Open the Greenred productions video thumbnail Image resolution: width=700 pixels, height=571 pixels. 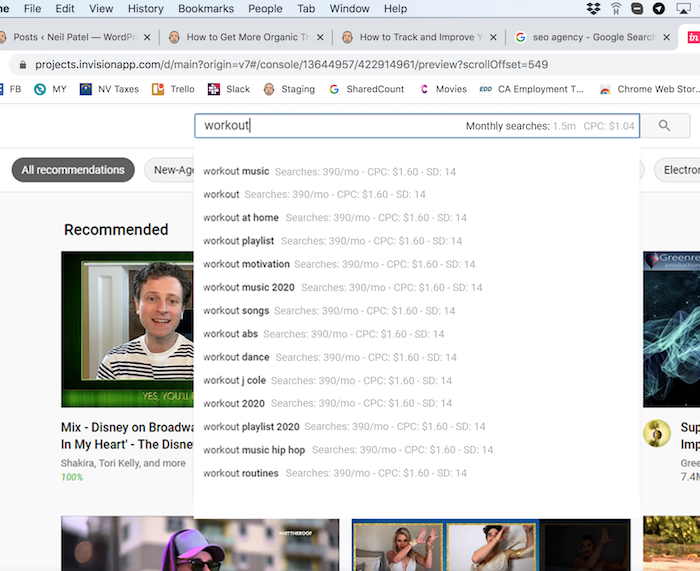tap(671, 329)
